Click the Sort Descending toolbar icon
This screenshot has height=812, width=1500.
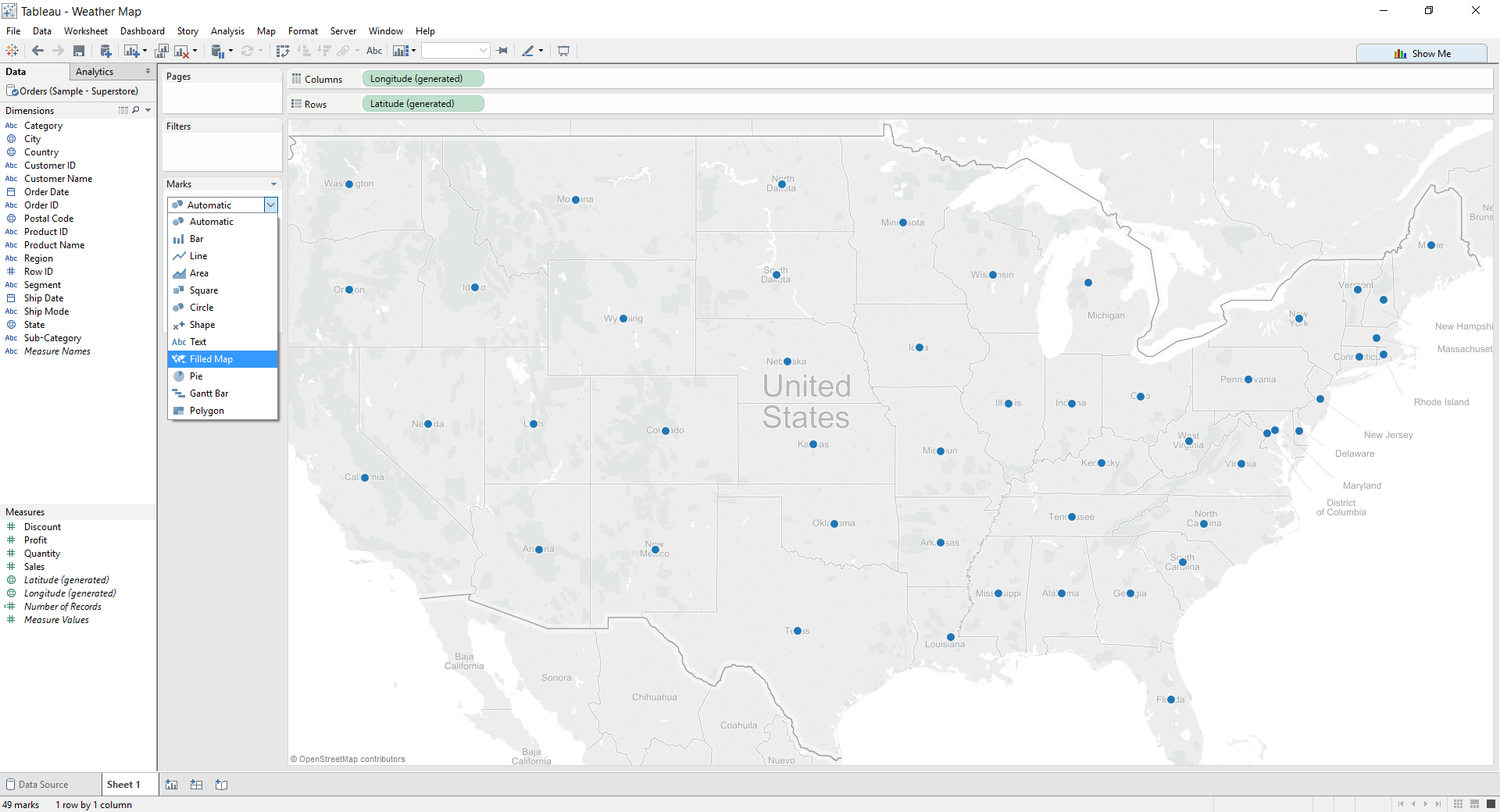[x=323, y=50]
